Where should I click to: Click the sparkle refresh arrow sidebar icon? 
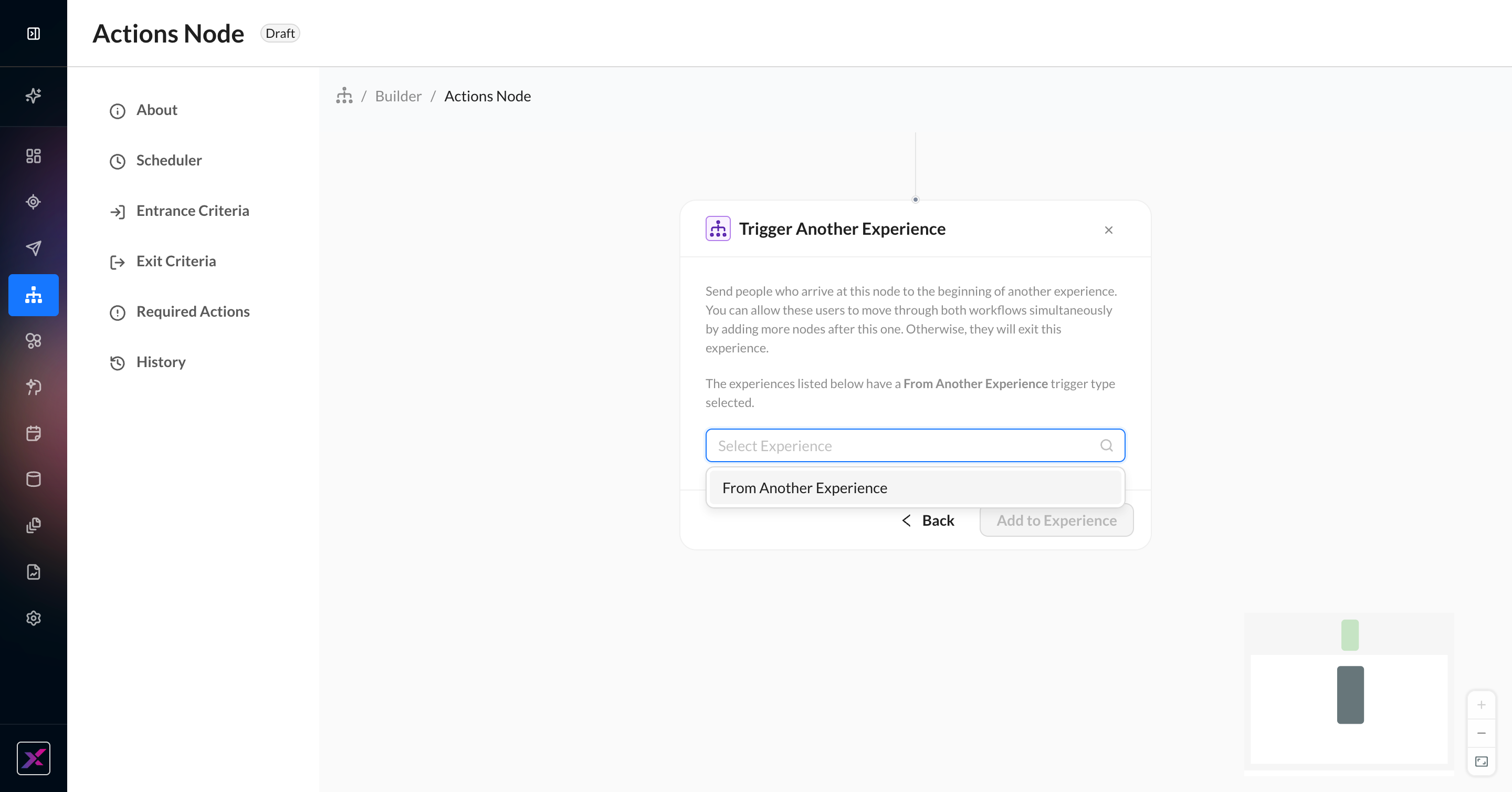34,387
